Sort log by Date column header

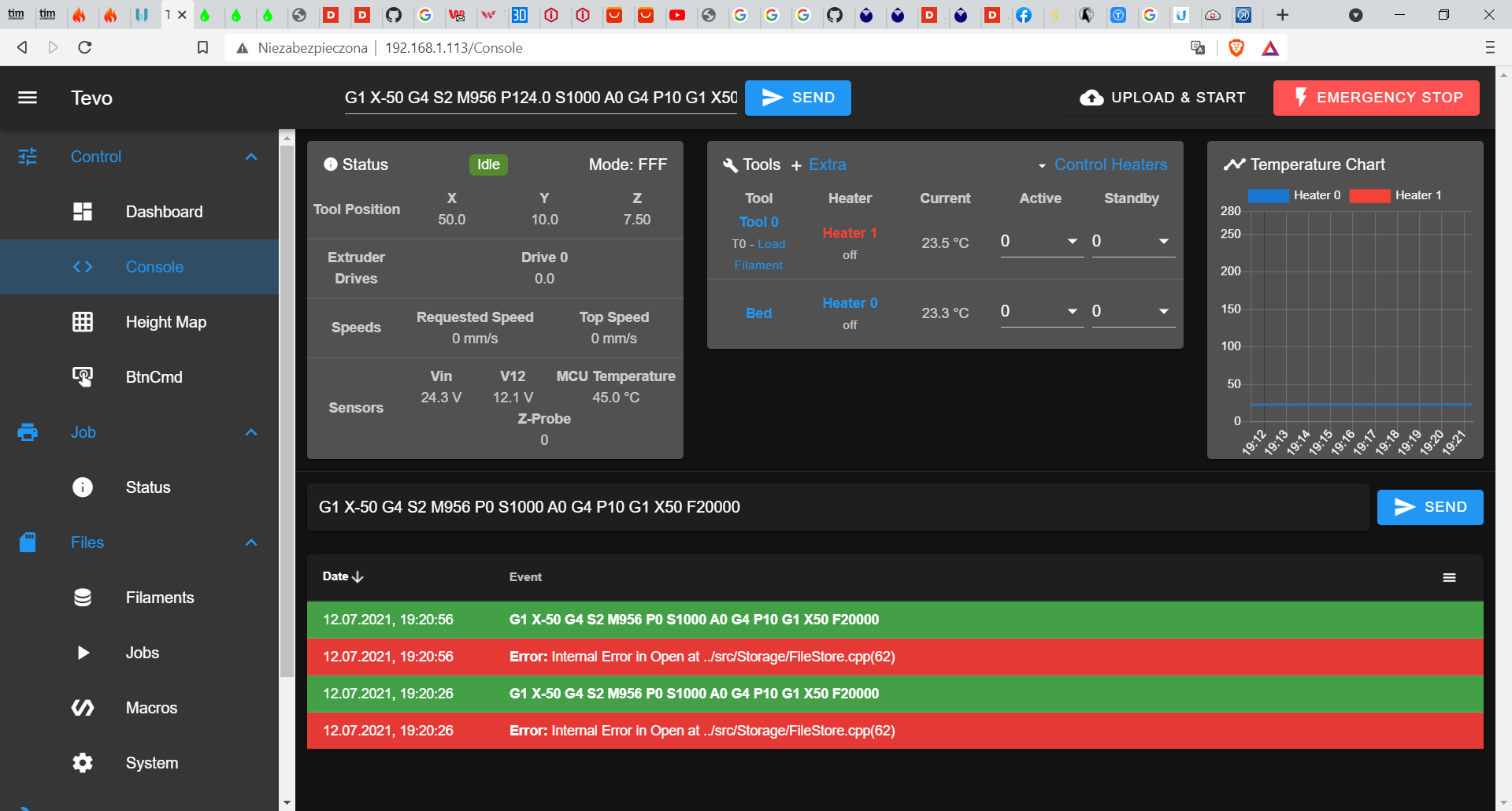pos(343,577)
